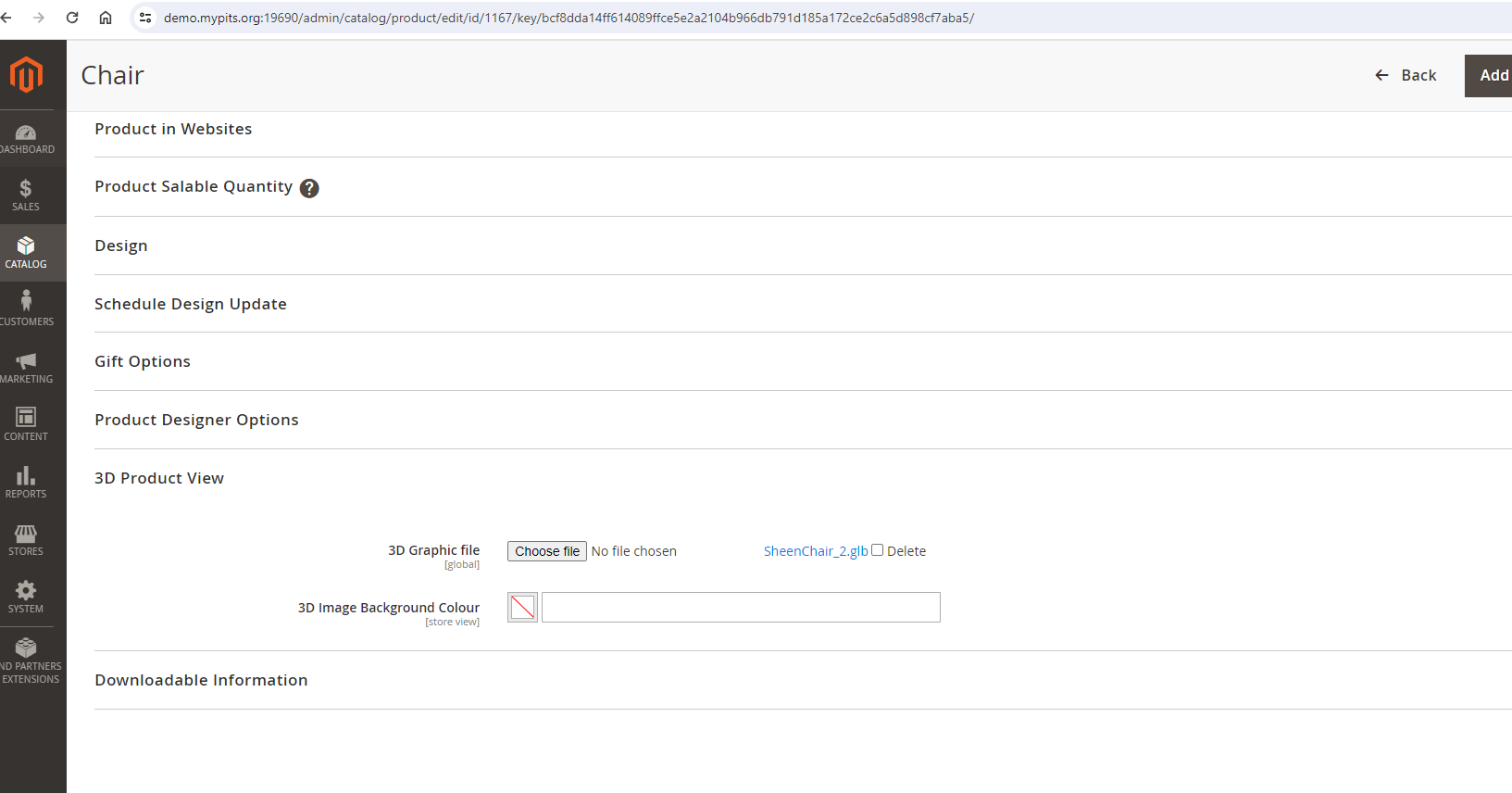The width and height of the screenshot is (1512, 793).
Task: Click the Salable Quantity help icon
Action: (x=309, y=188)
